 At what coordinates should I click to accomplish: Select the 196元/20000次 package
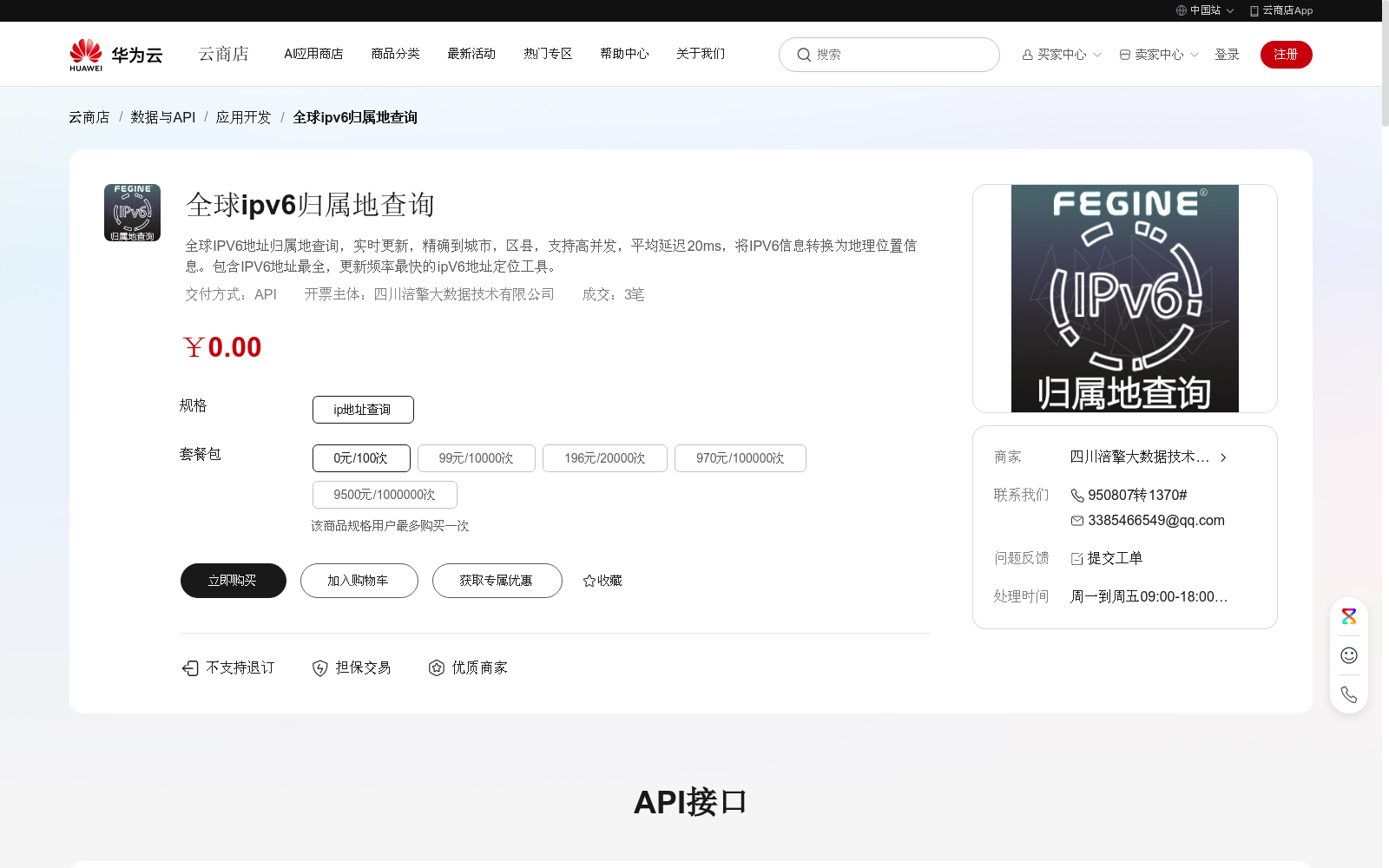(x=605, y=458)
